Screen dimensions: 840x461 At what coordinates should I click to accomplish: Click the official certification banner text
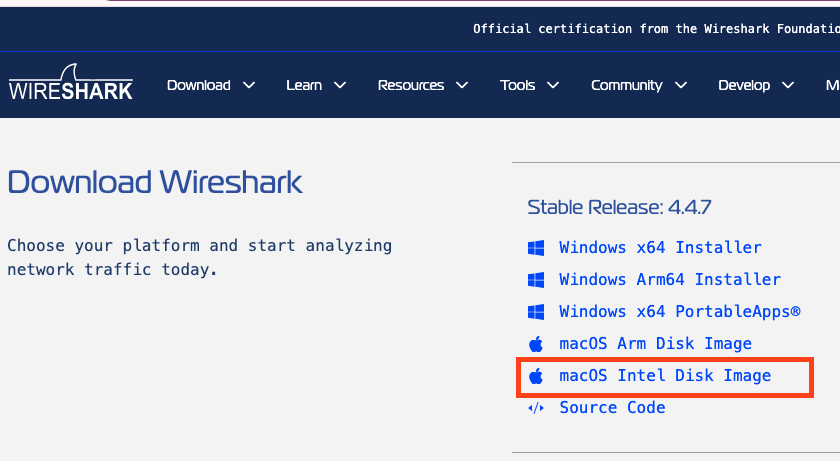[656, 29]
